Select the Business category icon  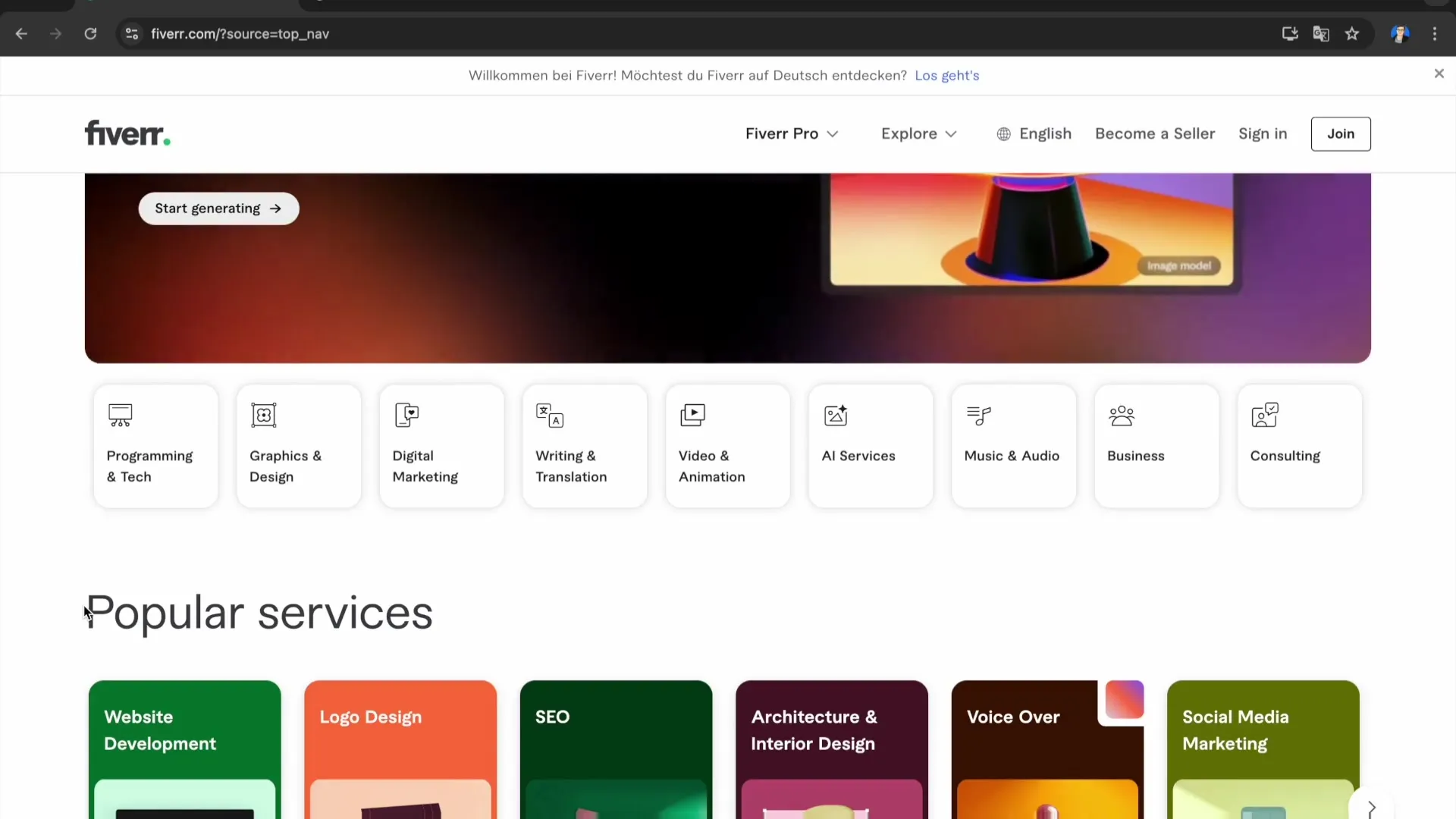pyautogui.click(x=1122, y=415)
